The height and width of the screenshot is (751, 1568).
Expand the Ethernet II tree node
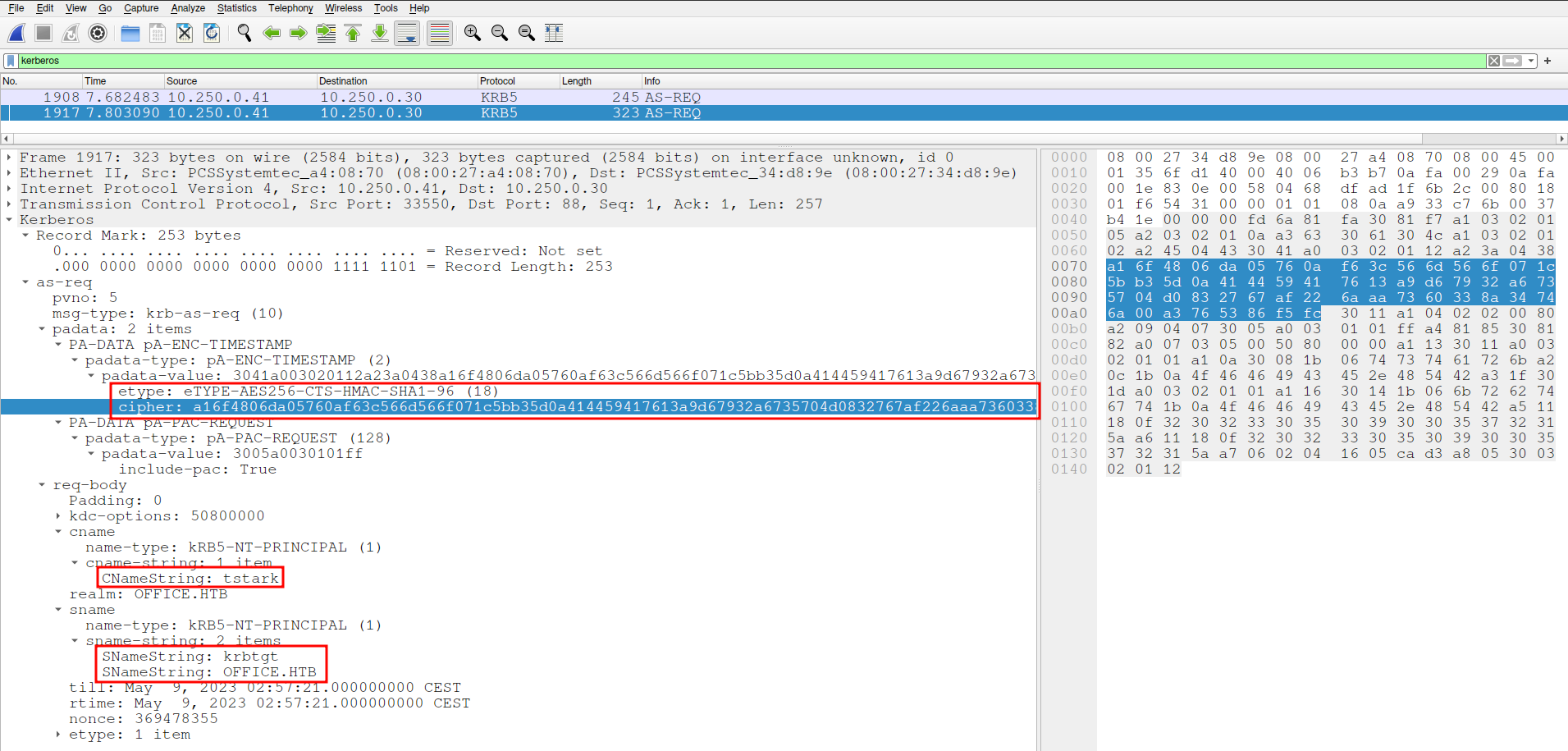coord(9,173)
